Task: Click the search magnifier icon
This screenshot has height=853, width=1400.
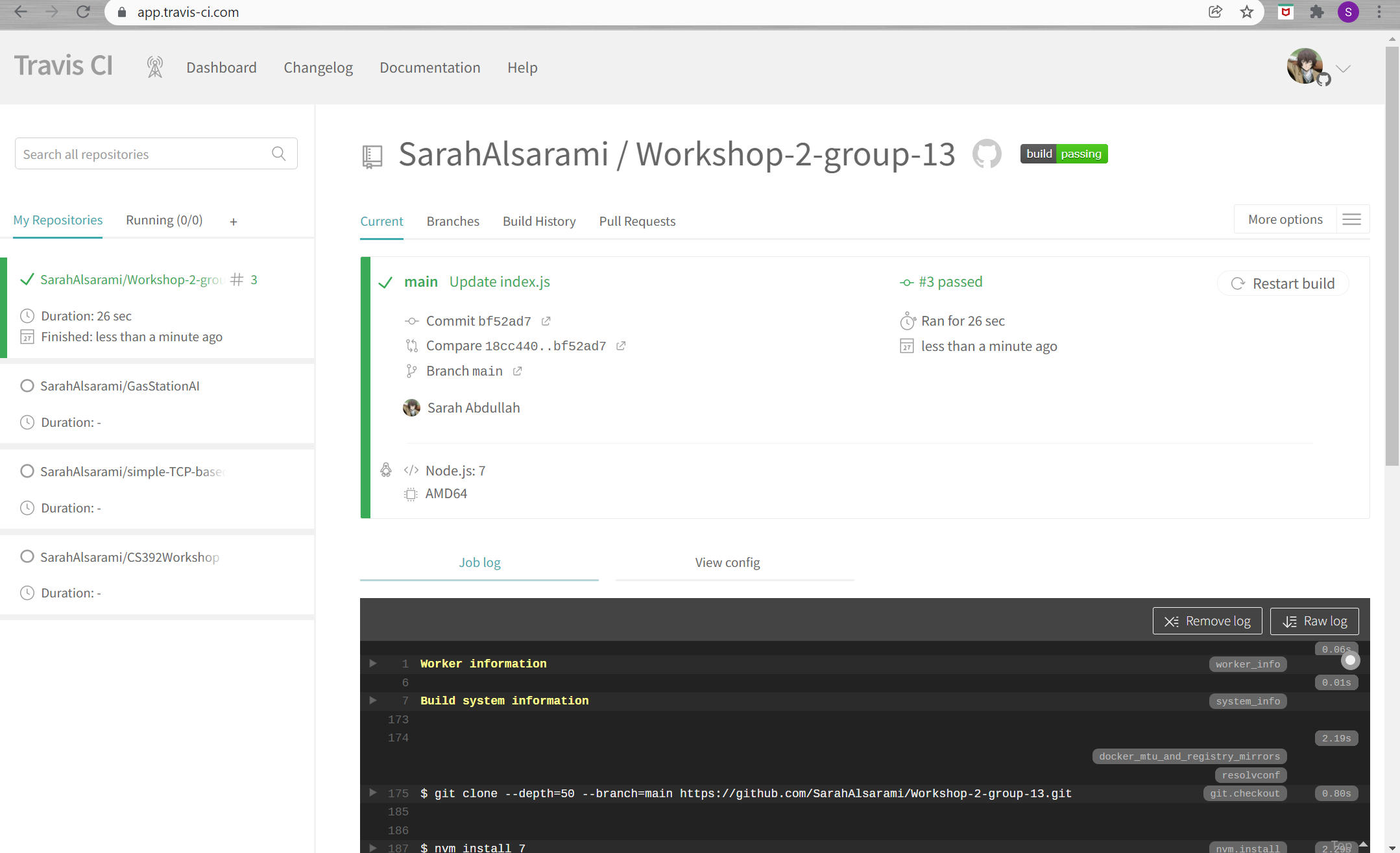Action: pyautogui.click(x=279, y=154)
